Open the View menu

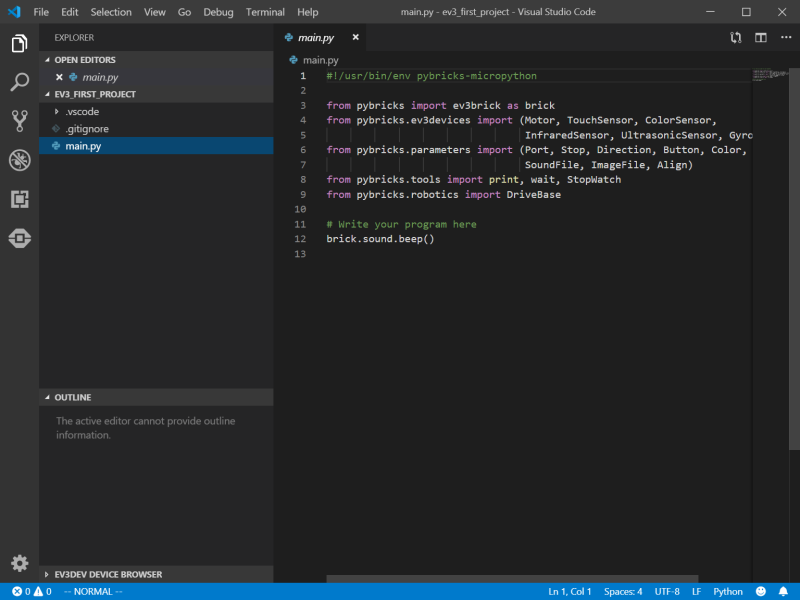pyautogui.click(x=155, y=12)
